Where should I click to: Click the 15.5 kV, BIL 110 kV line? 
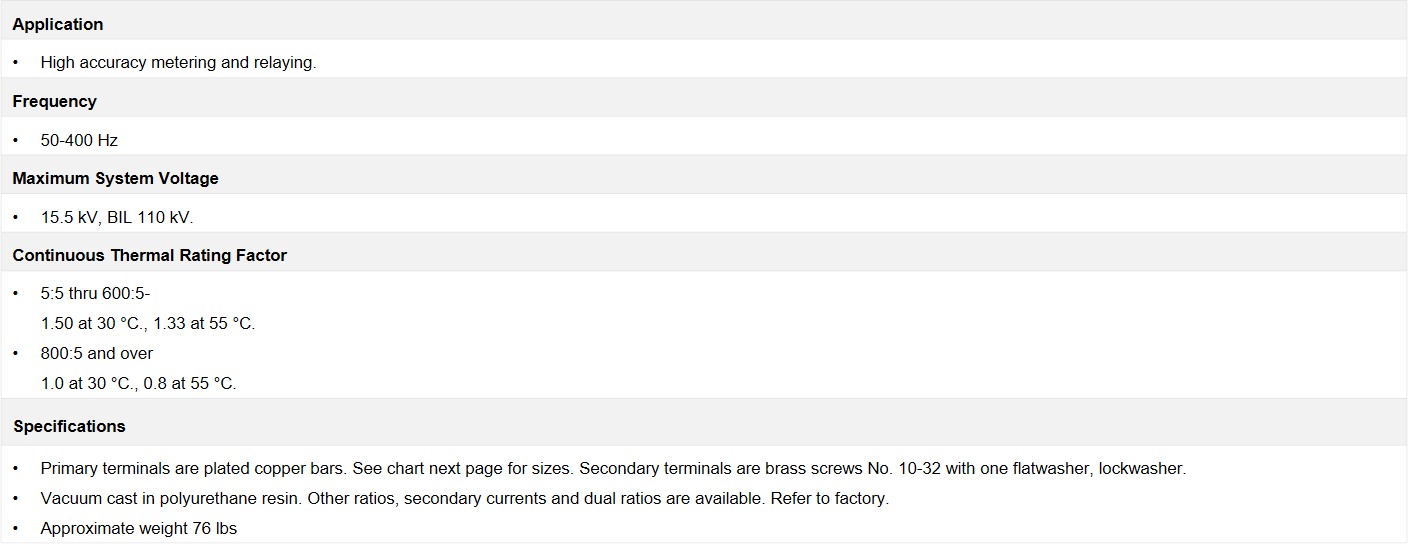(117, 217)
